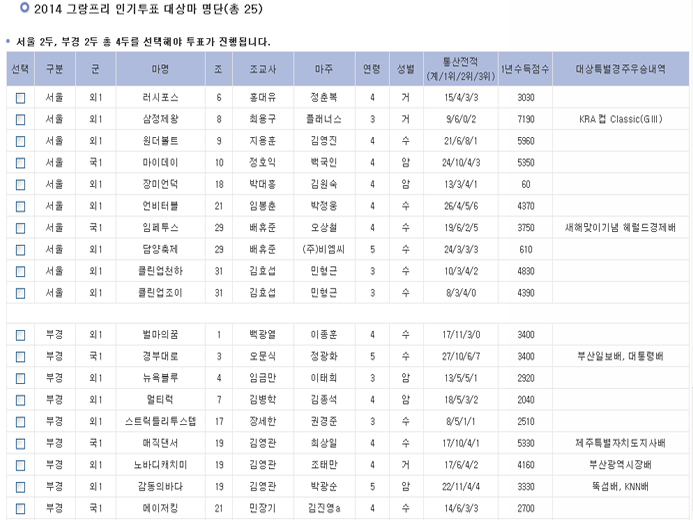Tick the checkbox next to 원더볼트
The image size is (693, 520).
coord(20,142)
